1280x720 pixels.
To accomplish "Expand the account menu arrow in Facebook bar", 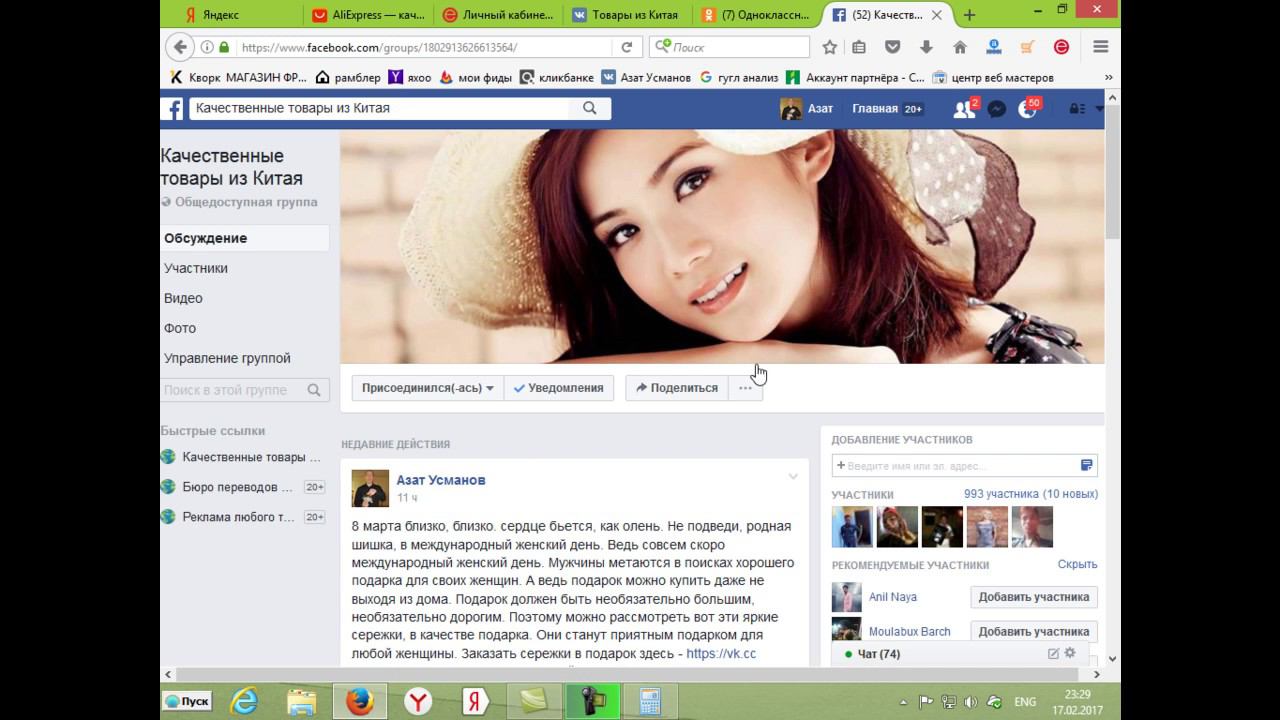I will tap(1099, 108).
